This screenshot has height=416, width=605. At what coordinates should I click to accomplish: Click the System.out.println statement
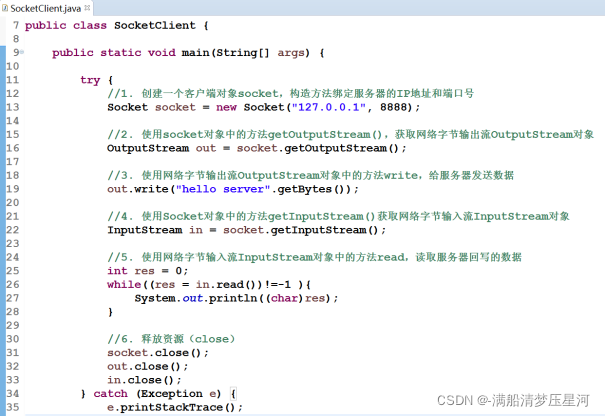(236, 298)
